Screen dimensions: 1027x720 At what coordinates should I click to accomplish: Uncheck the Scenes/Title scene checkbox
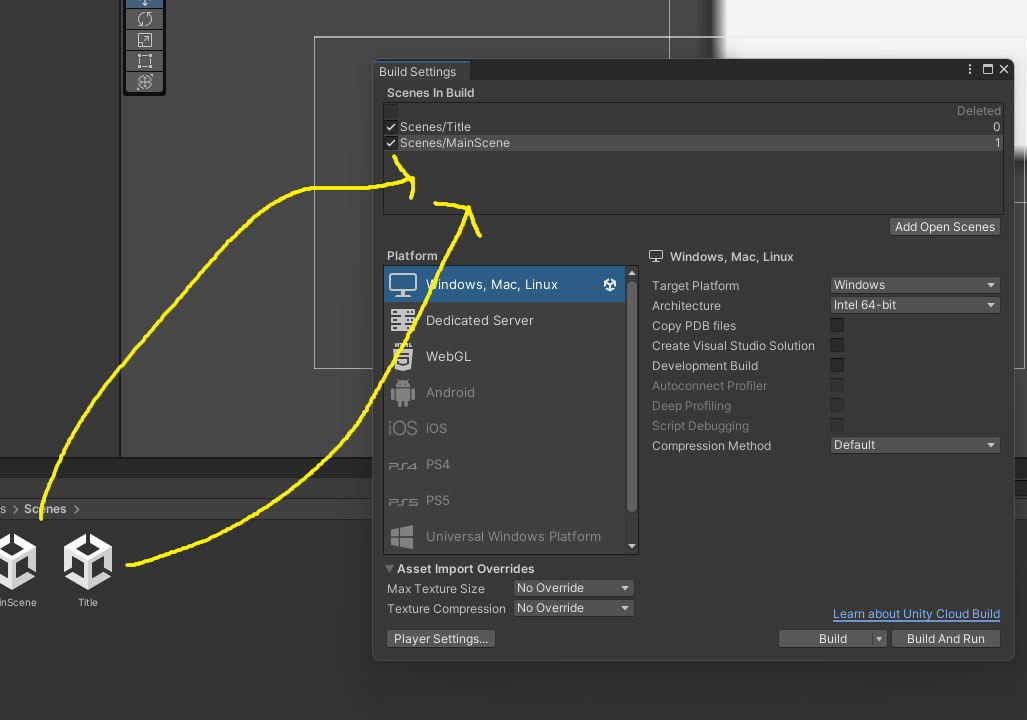click(x=391, y=127)
